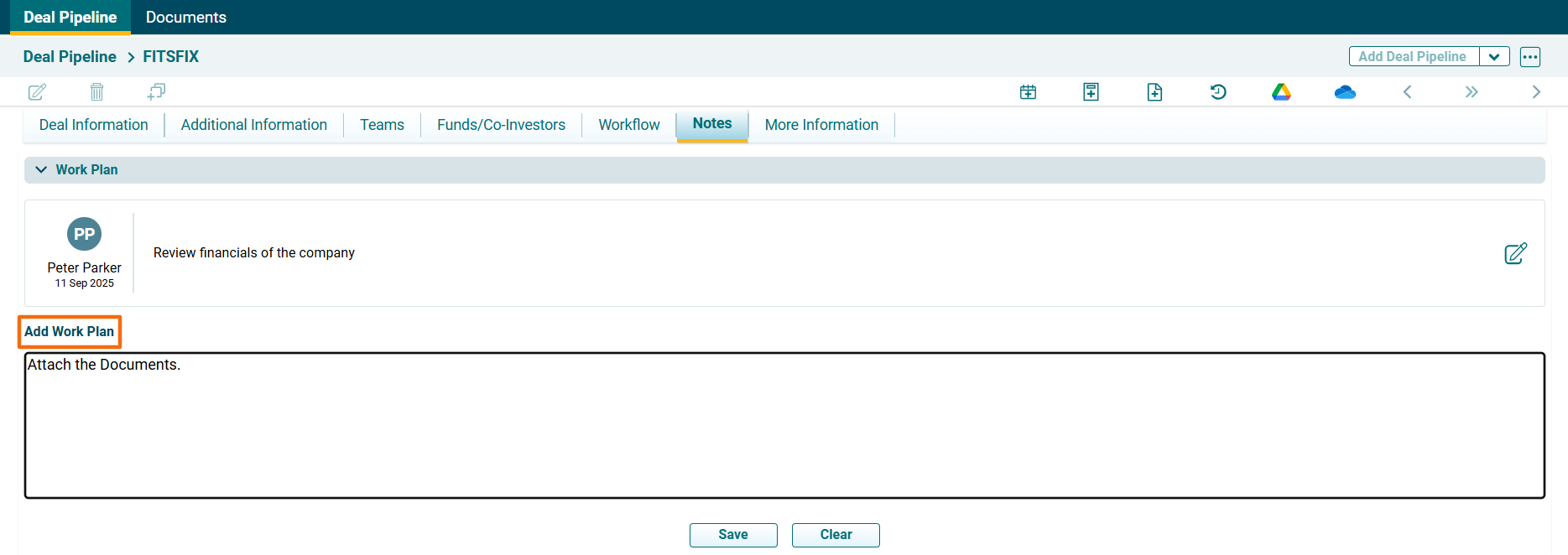Click the trash delete icon
1568x555 pixels.
[x=96, y=92]
